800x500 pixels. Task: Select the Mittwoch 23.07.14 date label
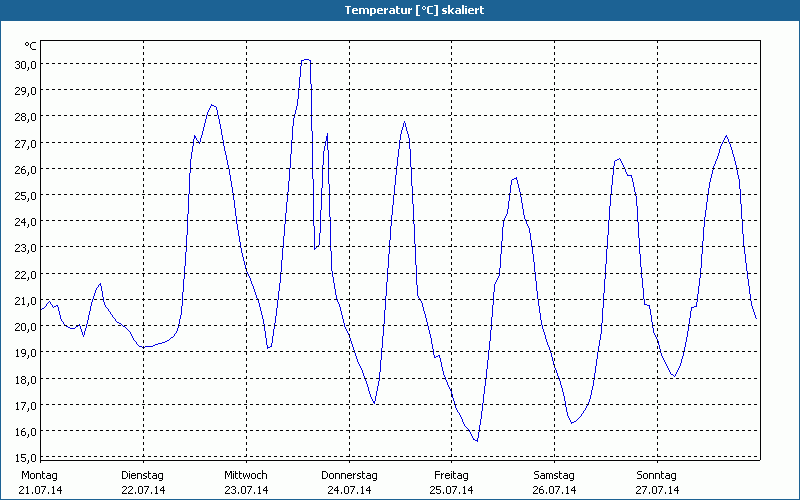pos(246,483)
